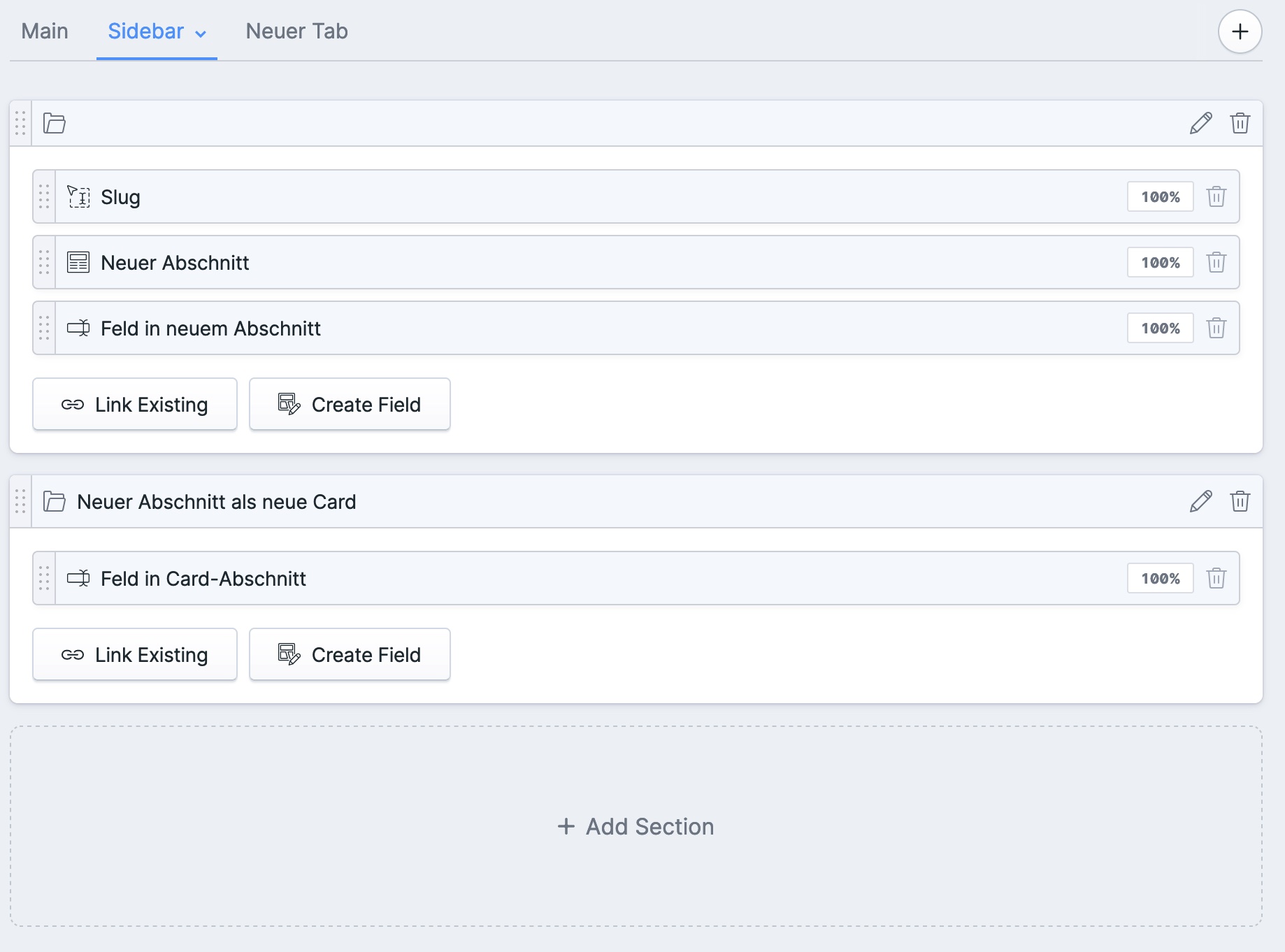Change Feld in Card-Abschnitt's 100% width
The image size is (1285, 952).
click(x=1160, y=578)
